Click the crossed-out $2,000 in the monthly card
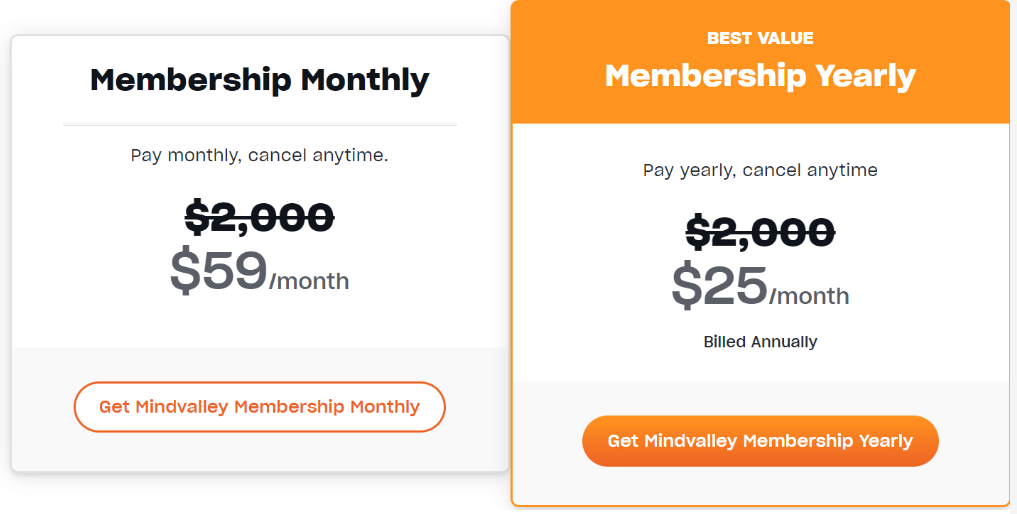Image resolution: width=1017 pixels, height=514 pixels. pyautogui.click(x=259, y=217)
